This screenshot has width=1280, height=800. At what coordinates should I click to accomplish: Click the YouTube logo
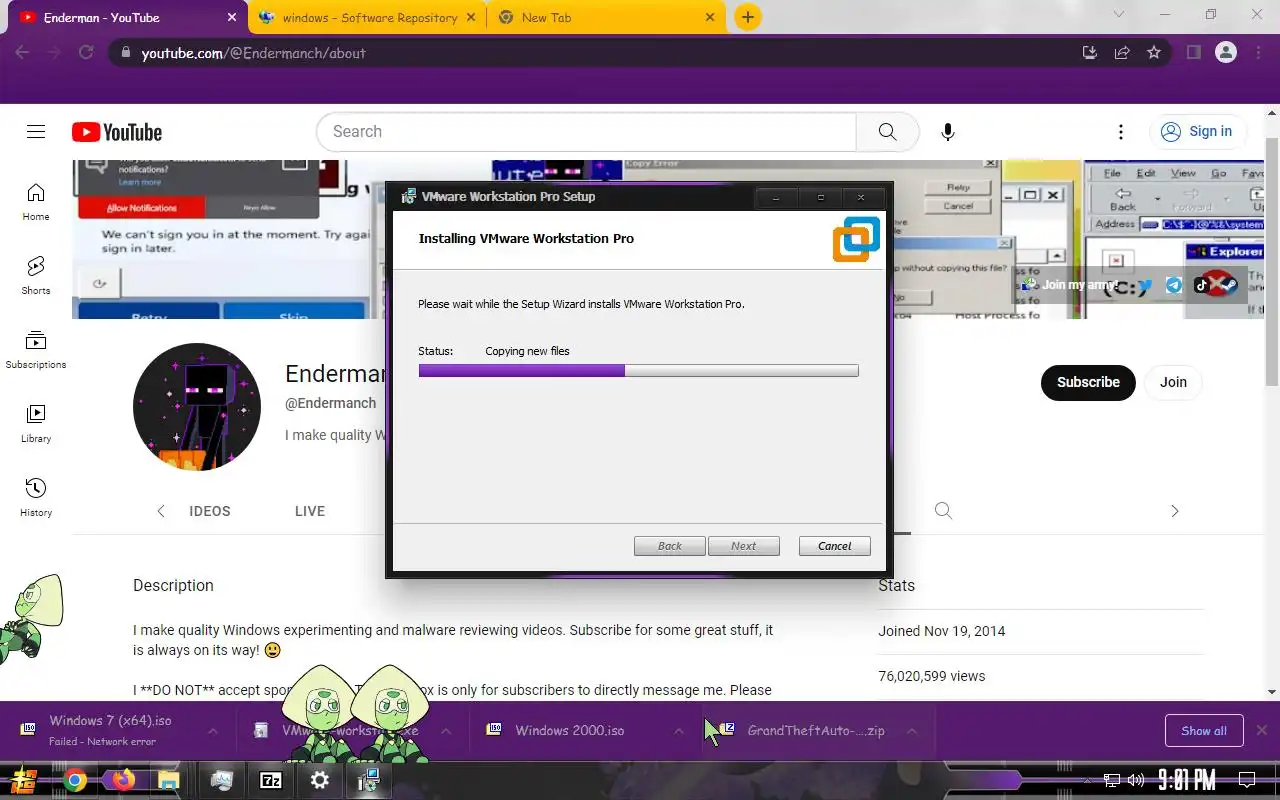tap(117, 132)
